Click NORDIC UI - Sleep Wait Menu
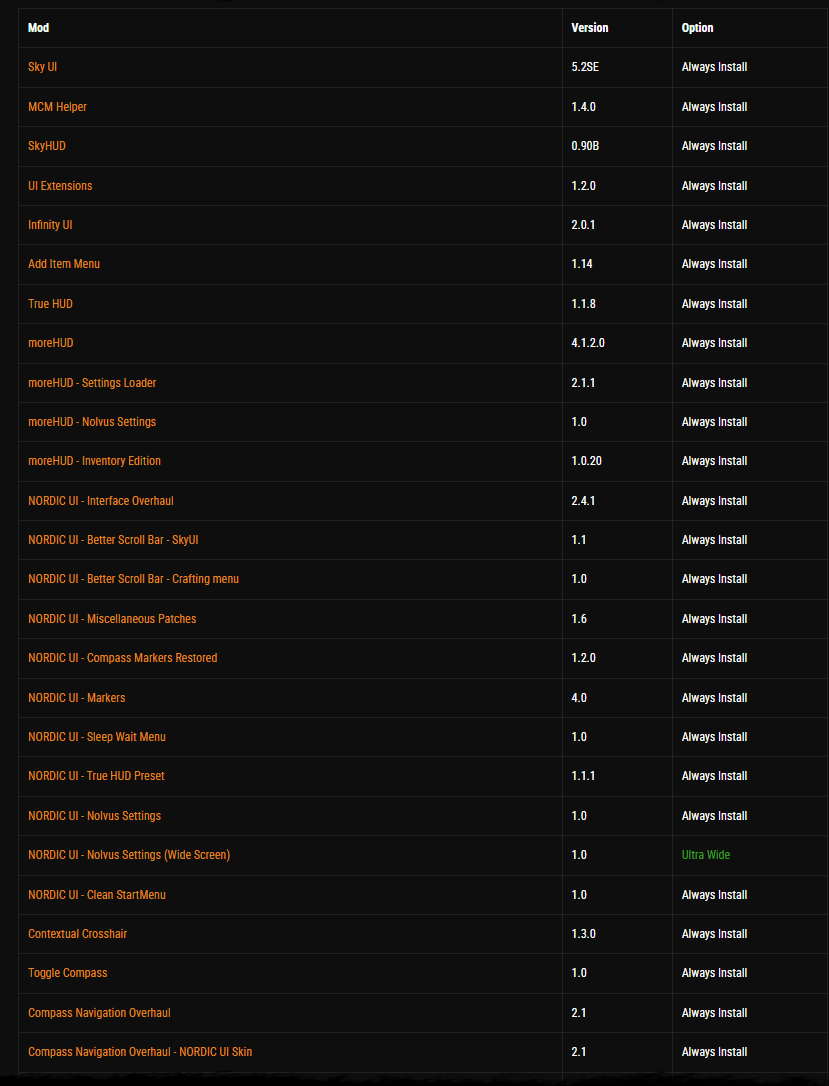The width and height of the screenshot is (829, 1086). tap(97, 737)
